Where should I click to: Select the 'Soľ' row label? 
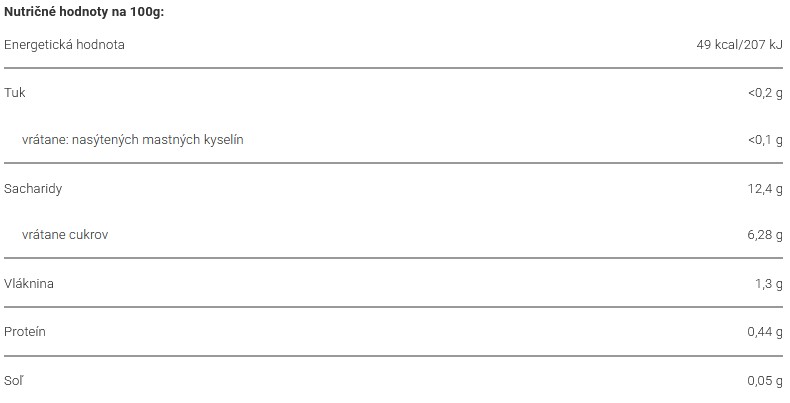click(14, 381)
